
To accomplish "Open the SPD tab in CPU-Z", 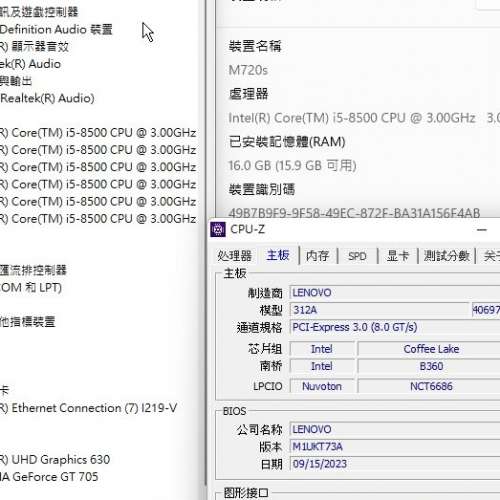I will click(x=357, y=256).
